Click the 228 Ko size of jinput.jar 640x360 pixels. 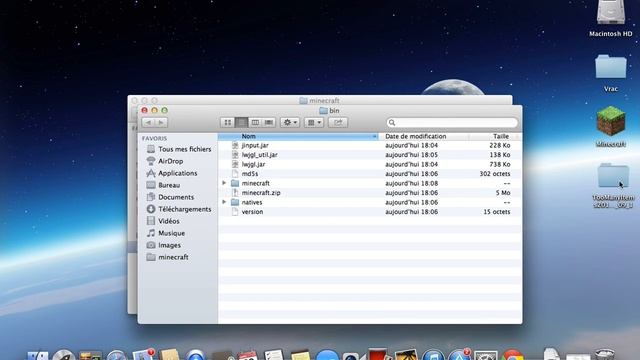[x=500, y=145]
